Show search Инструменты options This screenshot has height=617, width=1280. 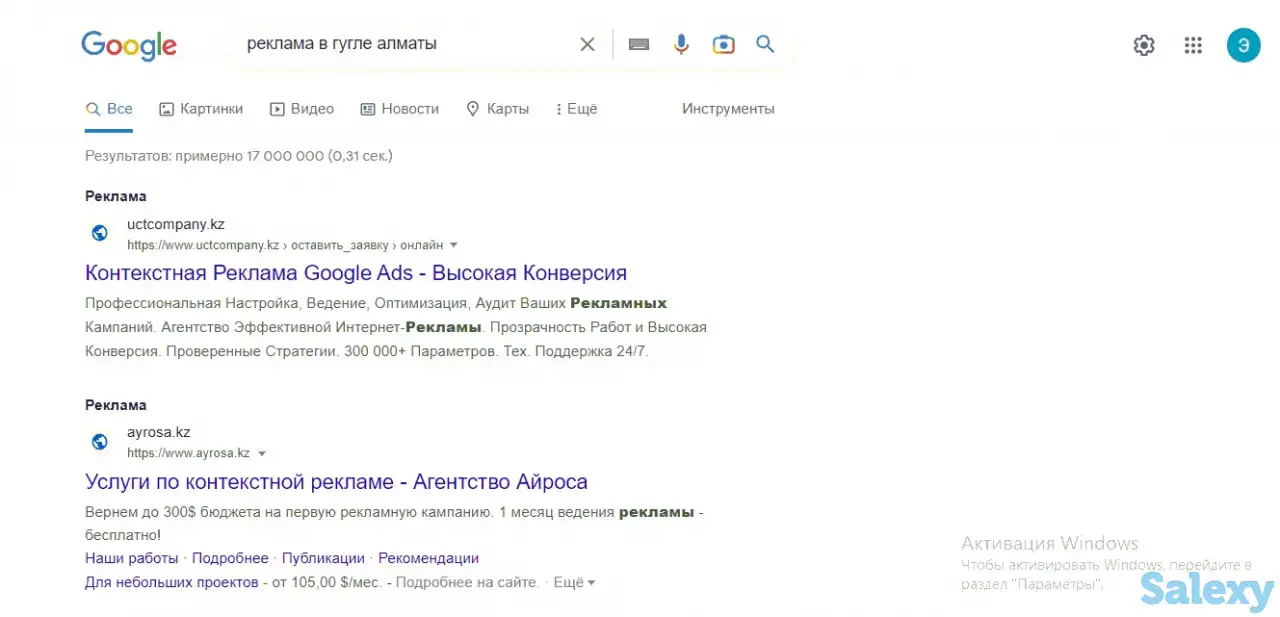click(728, 109)
